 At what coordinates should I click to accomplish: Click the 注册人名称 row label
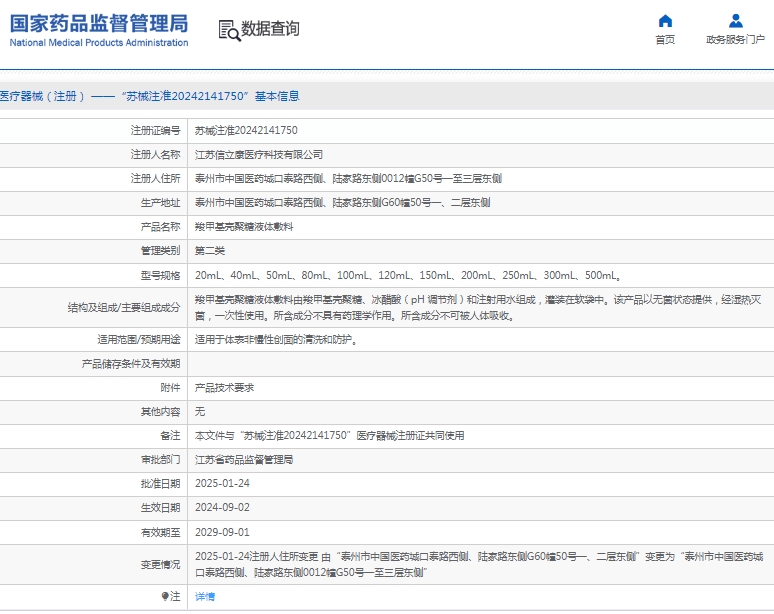[x=155, y=154]
